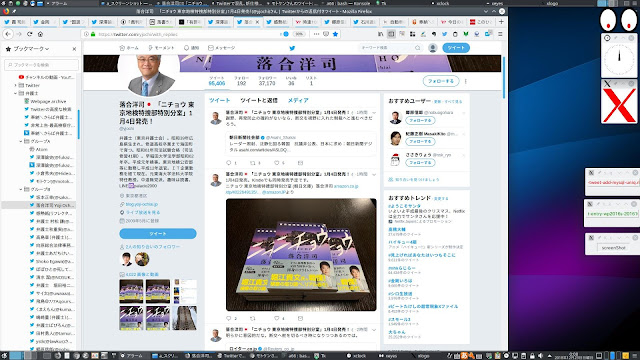This screenshot has height=360, width=640.
Task: Open first media thumbnail in profile photo grid
Action: click(131, 291)
